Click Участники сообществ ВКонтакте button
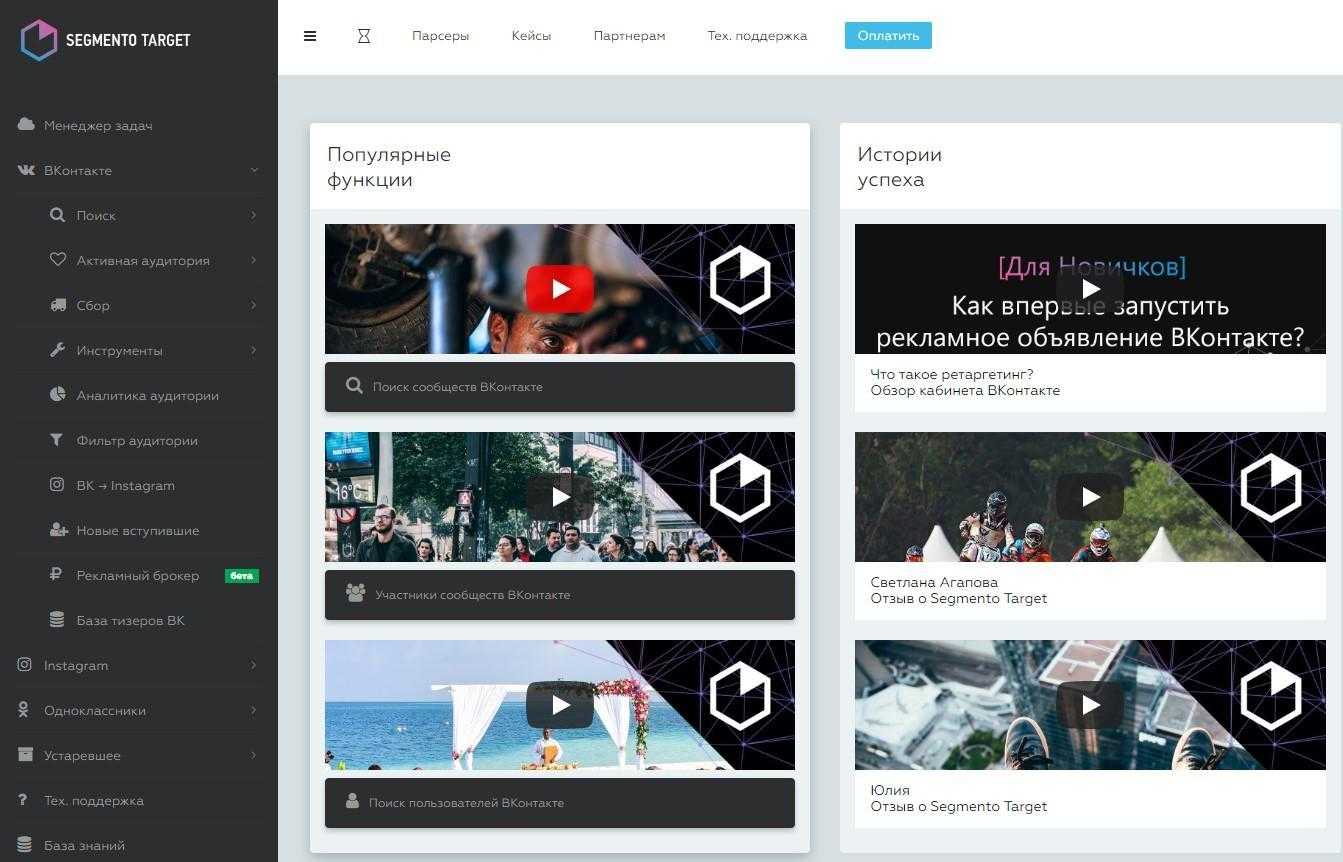1343x862 pixels. tap(560, 594)
